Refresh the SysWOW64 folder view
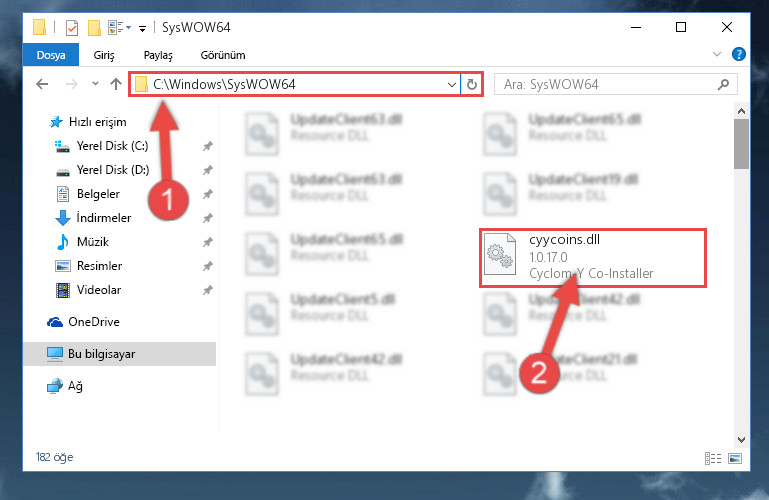The width and height of the screenshot is (769, 500). [472, 84]
